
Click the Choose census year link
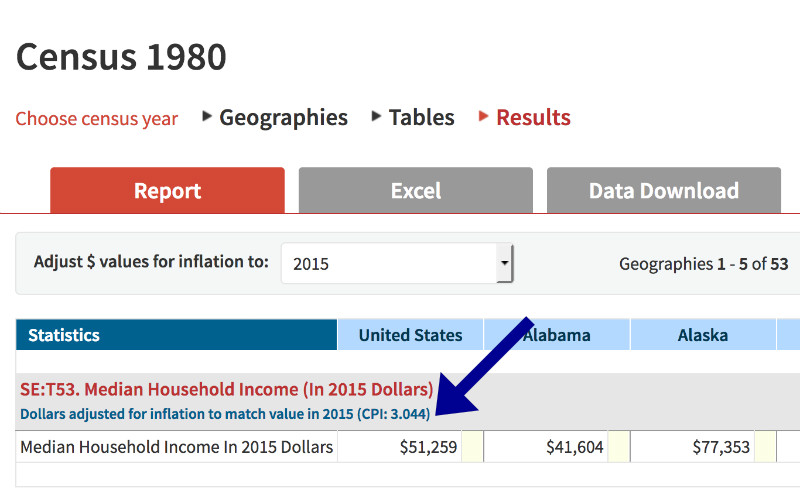click(x=96, y=119)
